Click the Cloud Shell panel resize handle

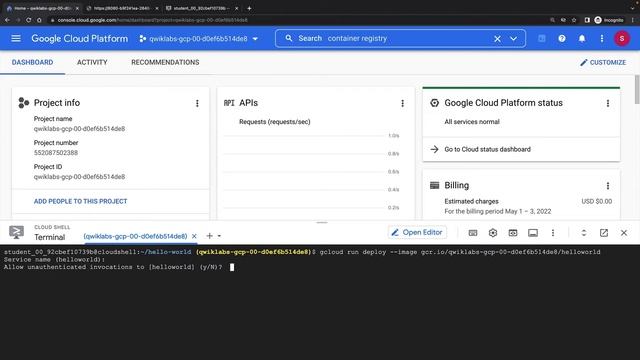(x=322, y=222)
